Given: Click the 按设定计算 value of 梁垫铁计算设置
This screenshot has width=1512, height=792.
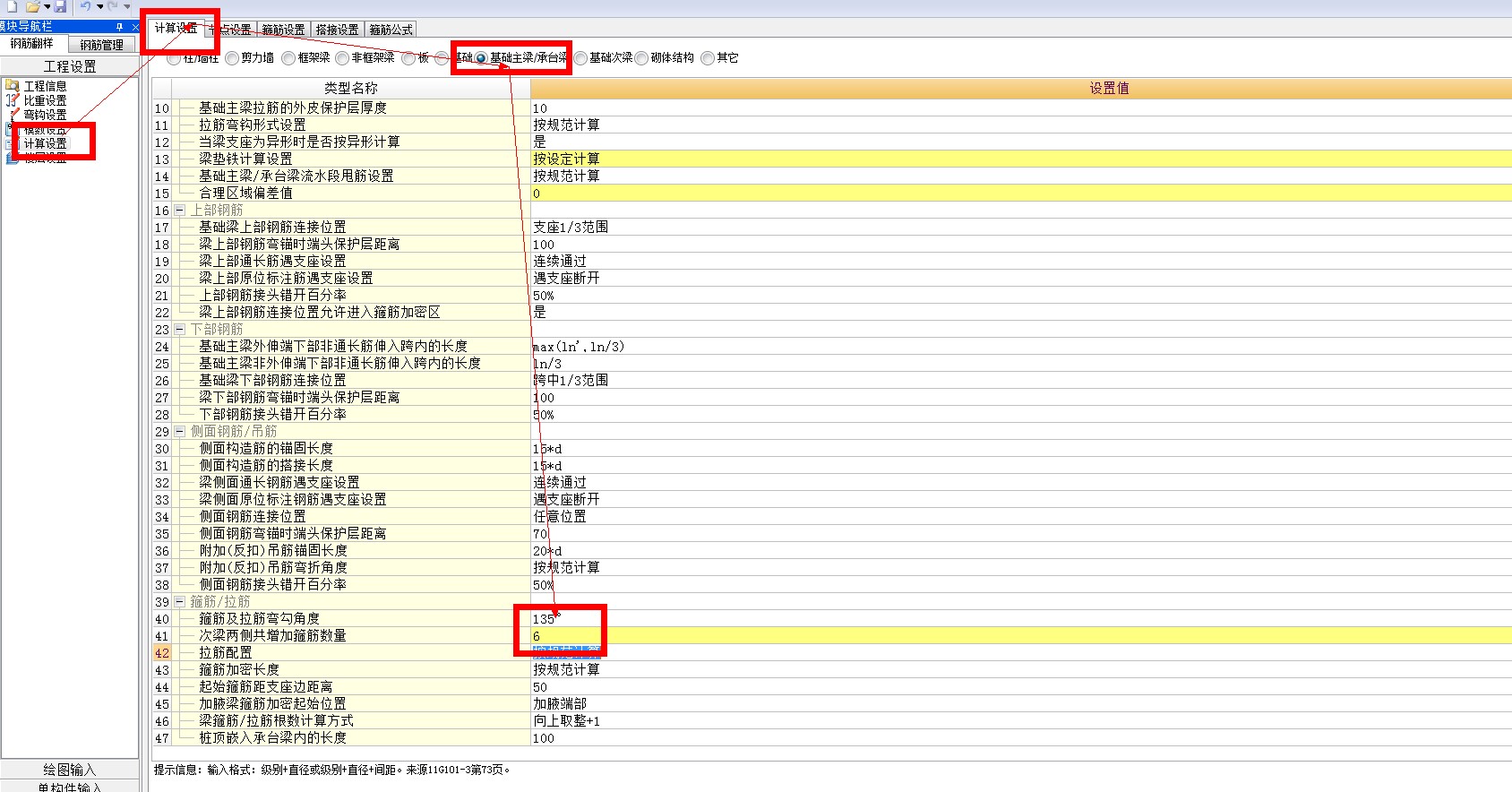Looking at the screenshot, I should (1021, 159).
